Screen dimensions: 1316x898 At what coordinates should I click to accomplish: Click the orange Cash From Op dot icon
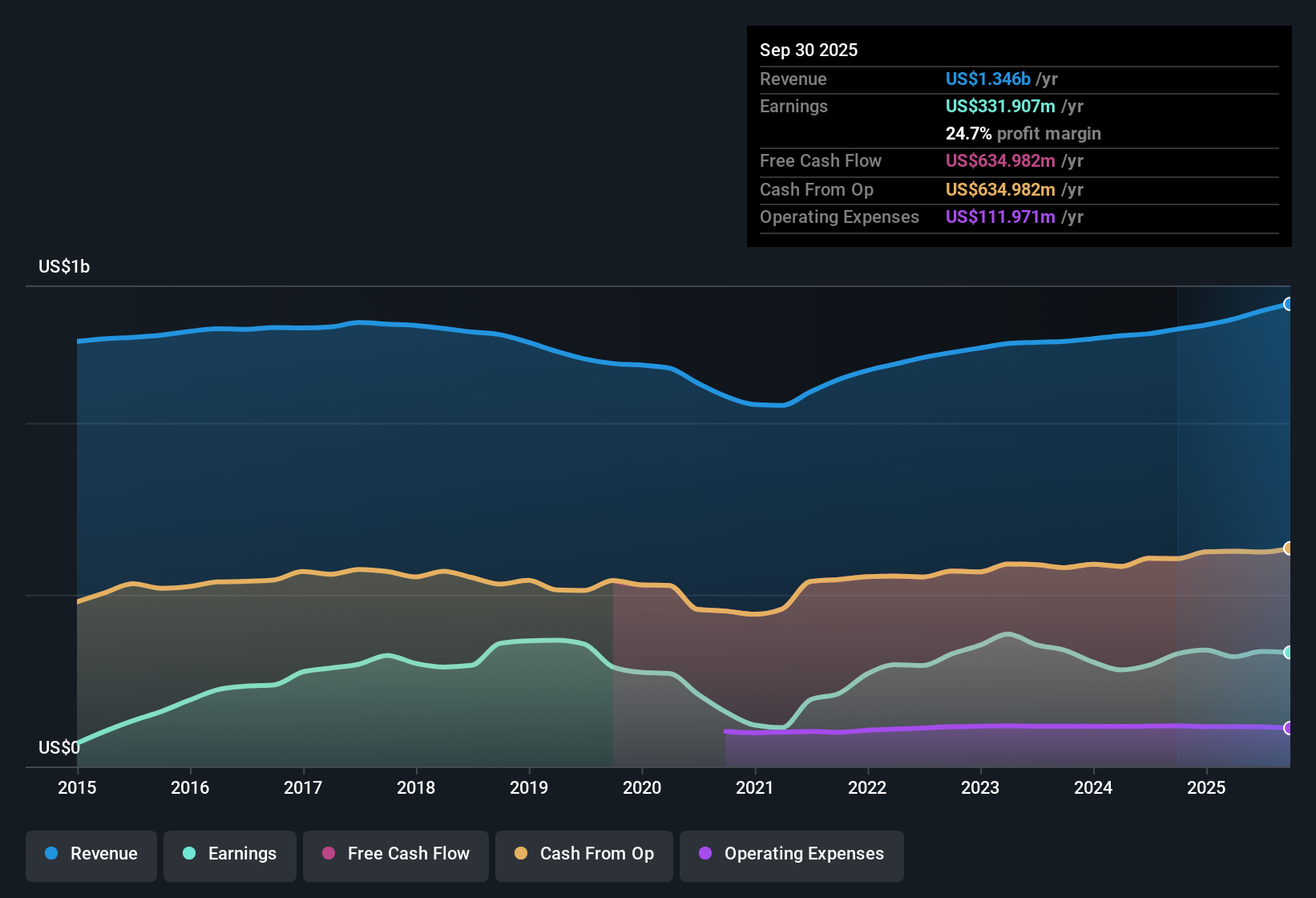(x=519, y=854)
